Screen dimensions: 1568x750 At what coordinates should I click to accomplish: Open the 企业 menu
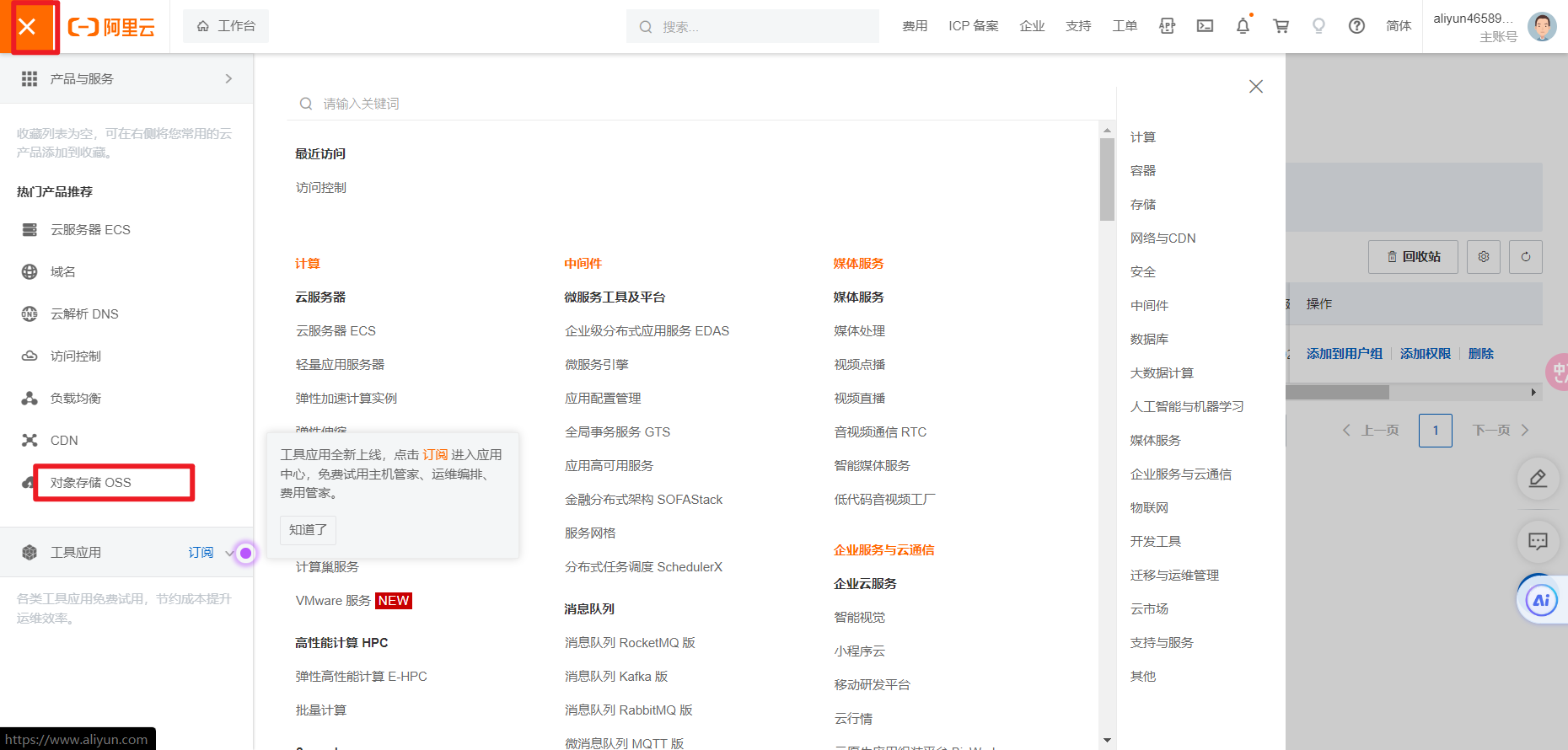(1032, 26)
